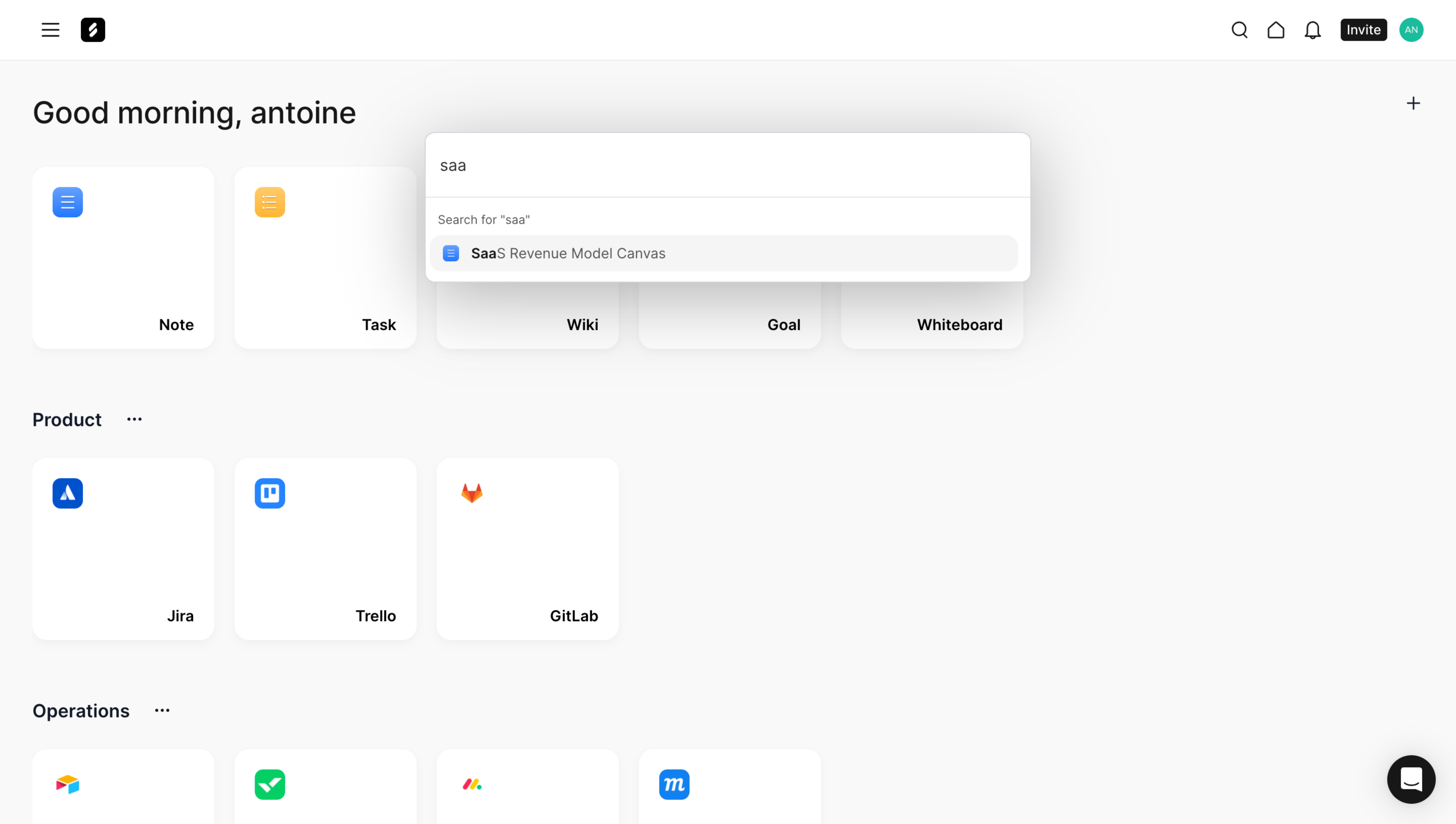1456x824 pixels.
Task: Go to home via the house icon
Action: click(1276, 30)
